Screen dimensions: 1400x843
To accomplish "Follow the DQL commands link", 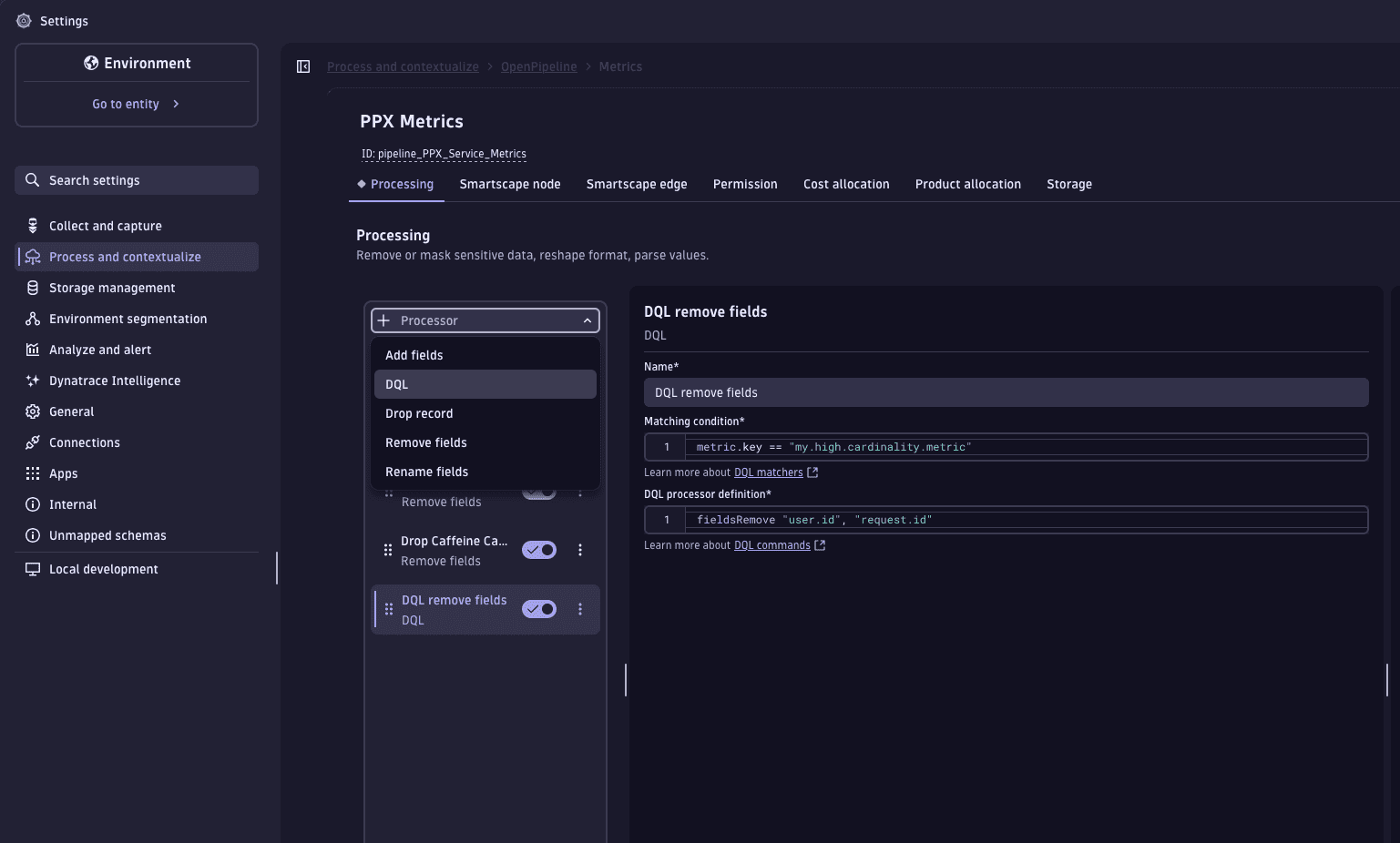I will [x=771, y=544].
